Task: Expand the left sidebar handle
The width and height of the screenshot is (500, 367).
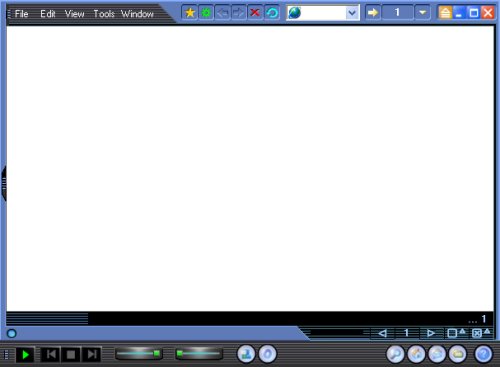Action: click(4, 184)
